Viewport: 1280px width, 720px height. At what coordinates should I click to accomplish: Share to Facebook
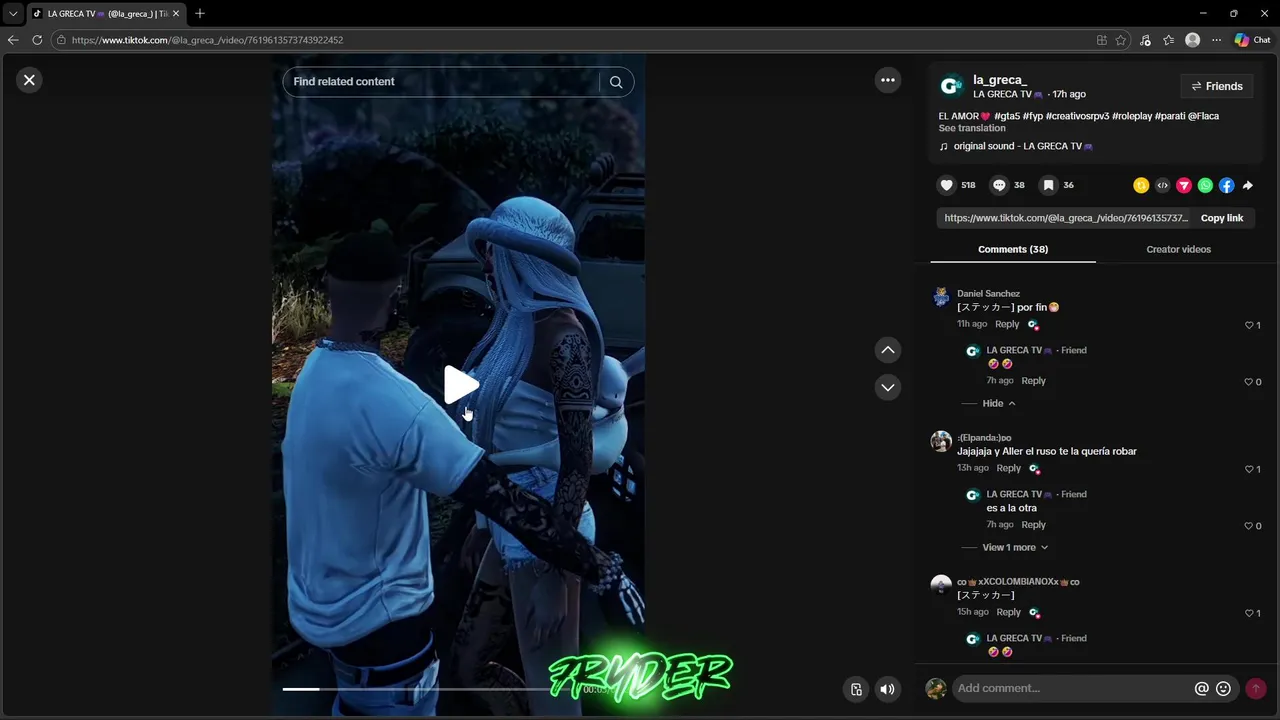pos(1226,185)
